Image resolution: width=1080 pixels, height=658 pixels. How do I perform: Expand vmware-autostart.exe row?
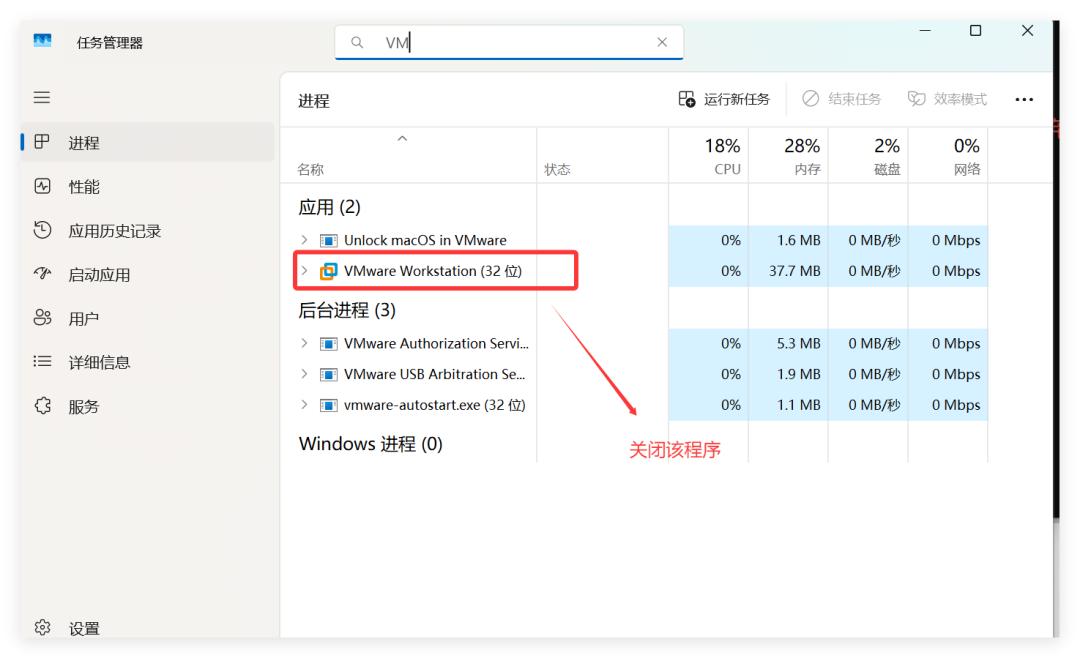coord(304,405)
